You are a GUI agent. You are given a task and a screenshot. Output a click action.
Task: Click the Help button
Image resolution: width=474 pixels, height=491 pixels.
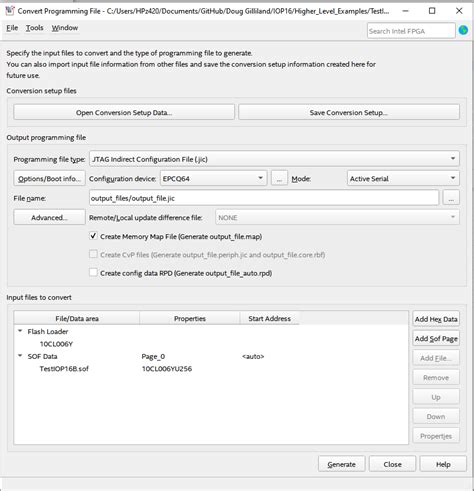coord(443,464)
